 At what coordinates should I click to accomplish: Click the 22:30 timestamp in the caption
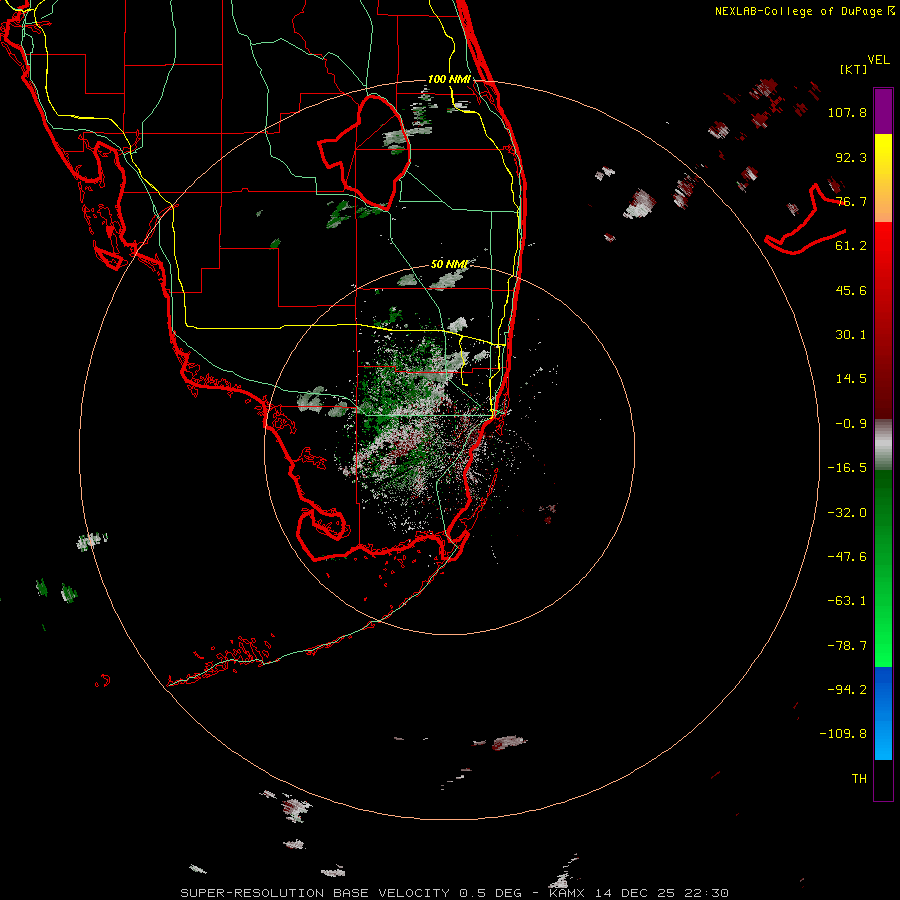[709, 893]
